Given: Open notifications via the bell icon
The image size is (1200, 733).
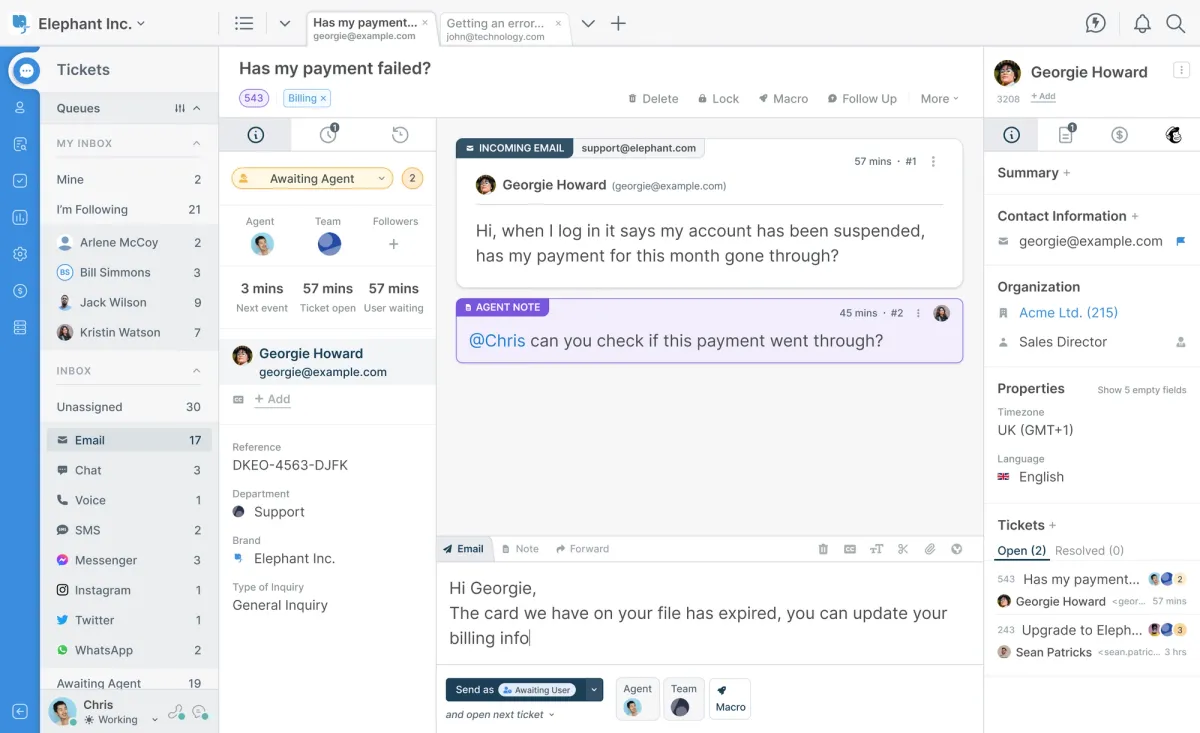Looking at the screenshot, I should tap(1142, 23).
